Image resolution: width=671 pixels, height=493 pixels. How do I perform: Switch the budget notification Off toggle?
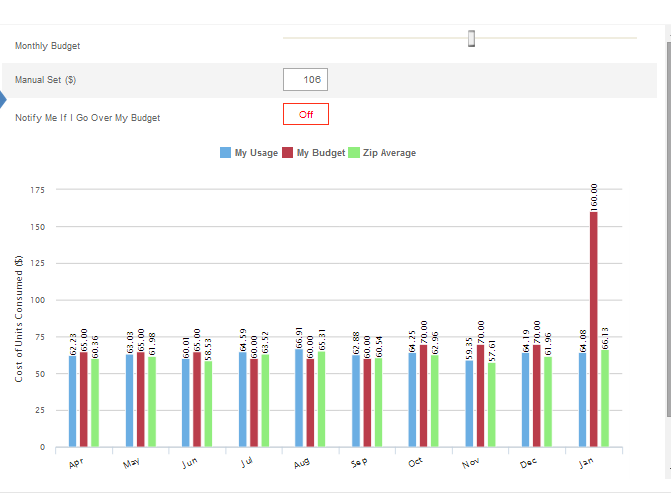(306, 114)
